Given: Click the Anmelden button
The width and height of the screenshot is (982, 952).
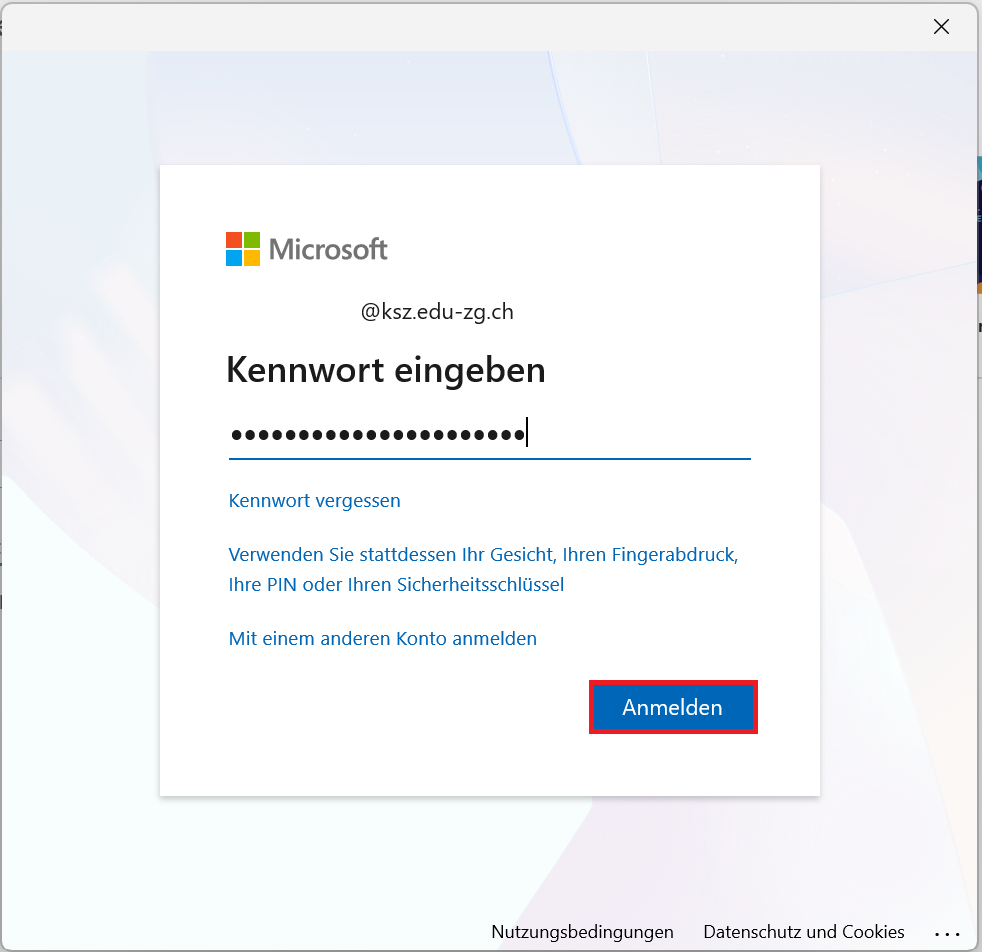Looking at the screenshot, I should 672,707.
